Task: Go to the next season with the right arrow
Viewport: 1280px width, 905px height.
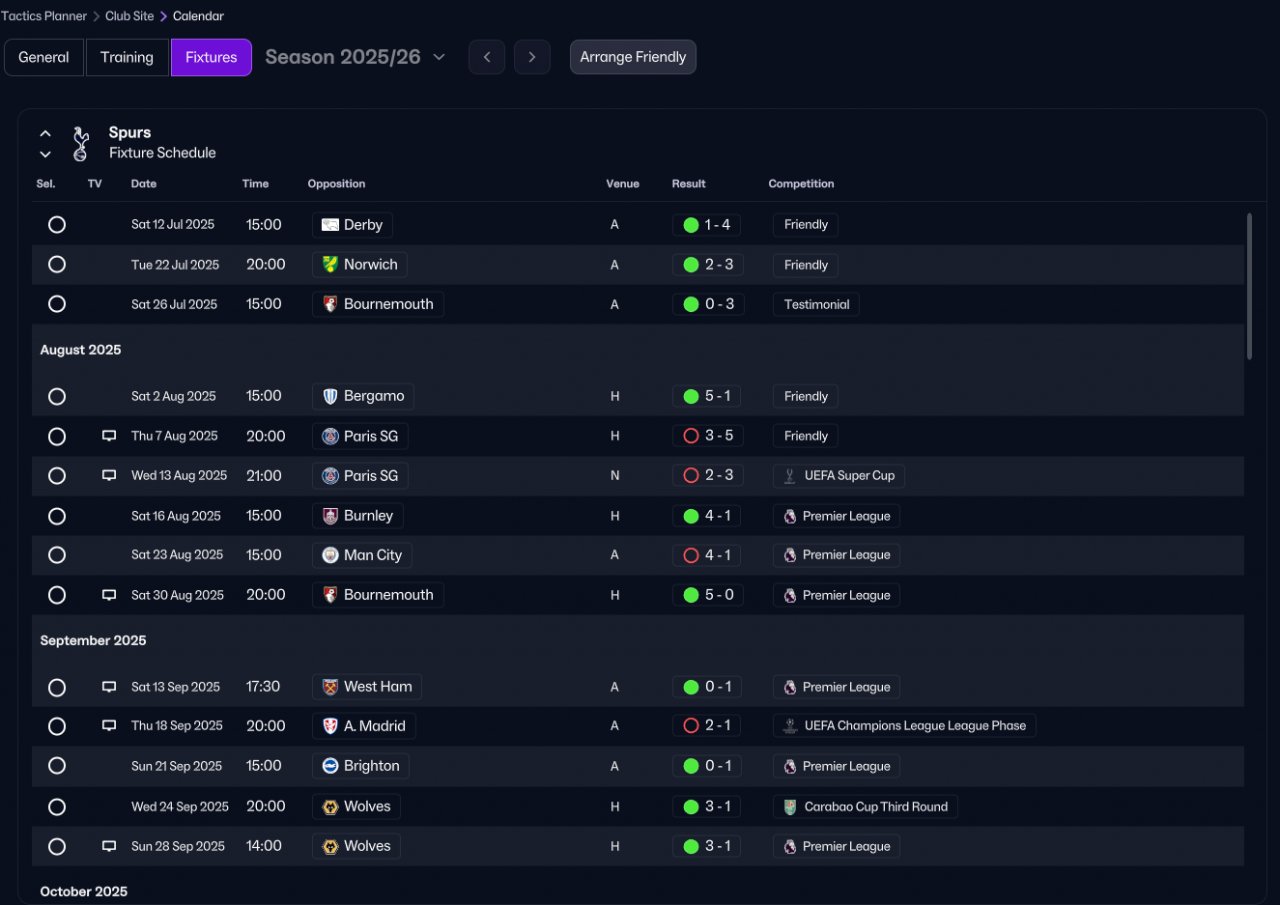Action: pos(532,57)
